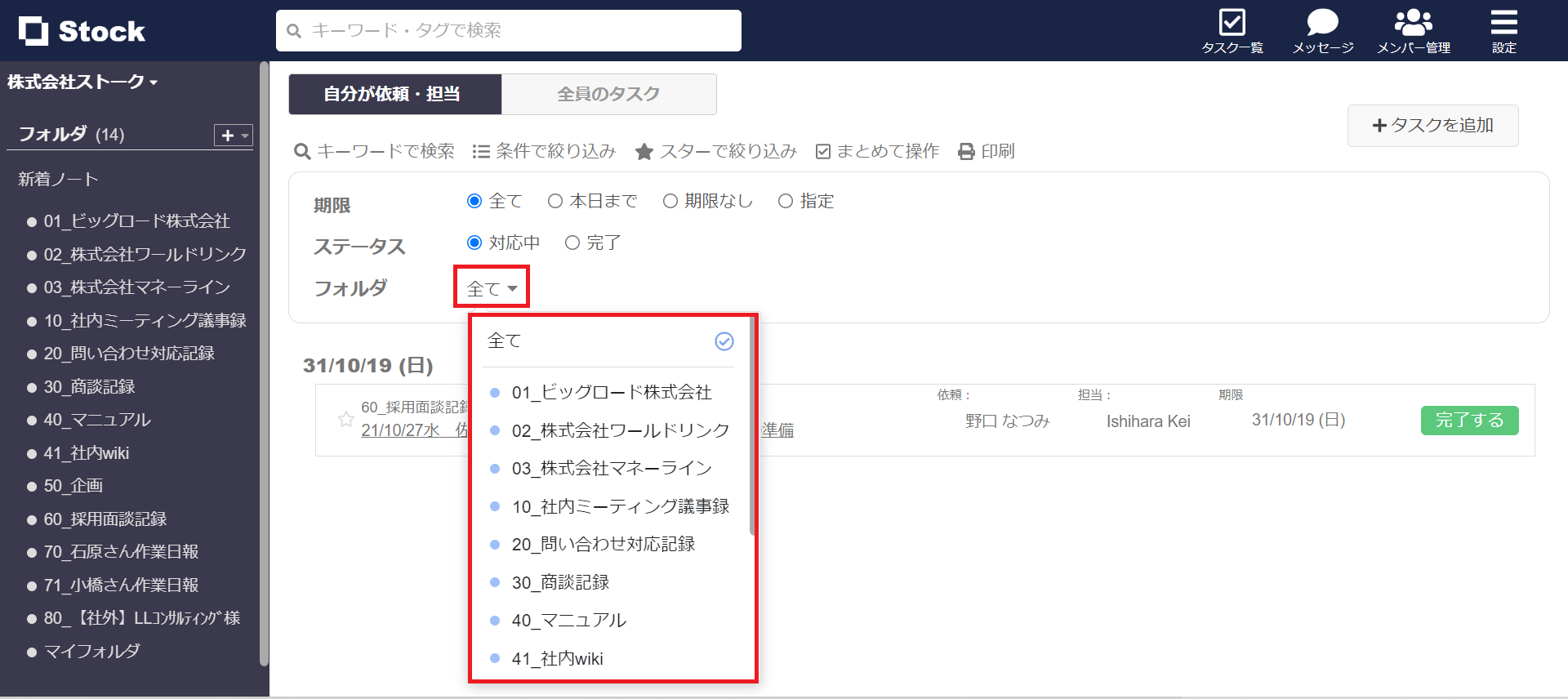Switch to the 全員のタスク tab

608,95
